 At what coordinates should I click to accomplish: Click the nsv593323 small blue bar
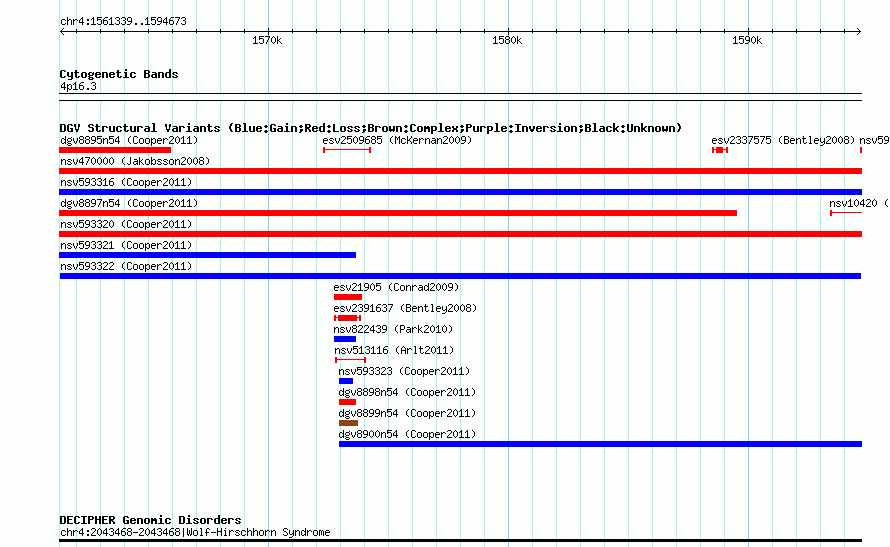[346, 381]
